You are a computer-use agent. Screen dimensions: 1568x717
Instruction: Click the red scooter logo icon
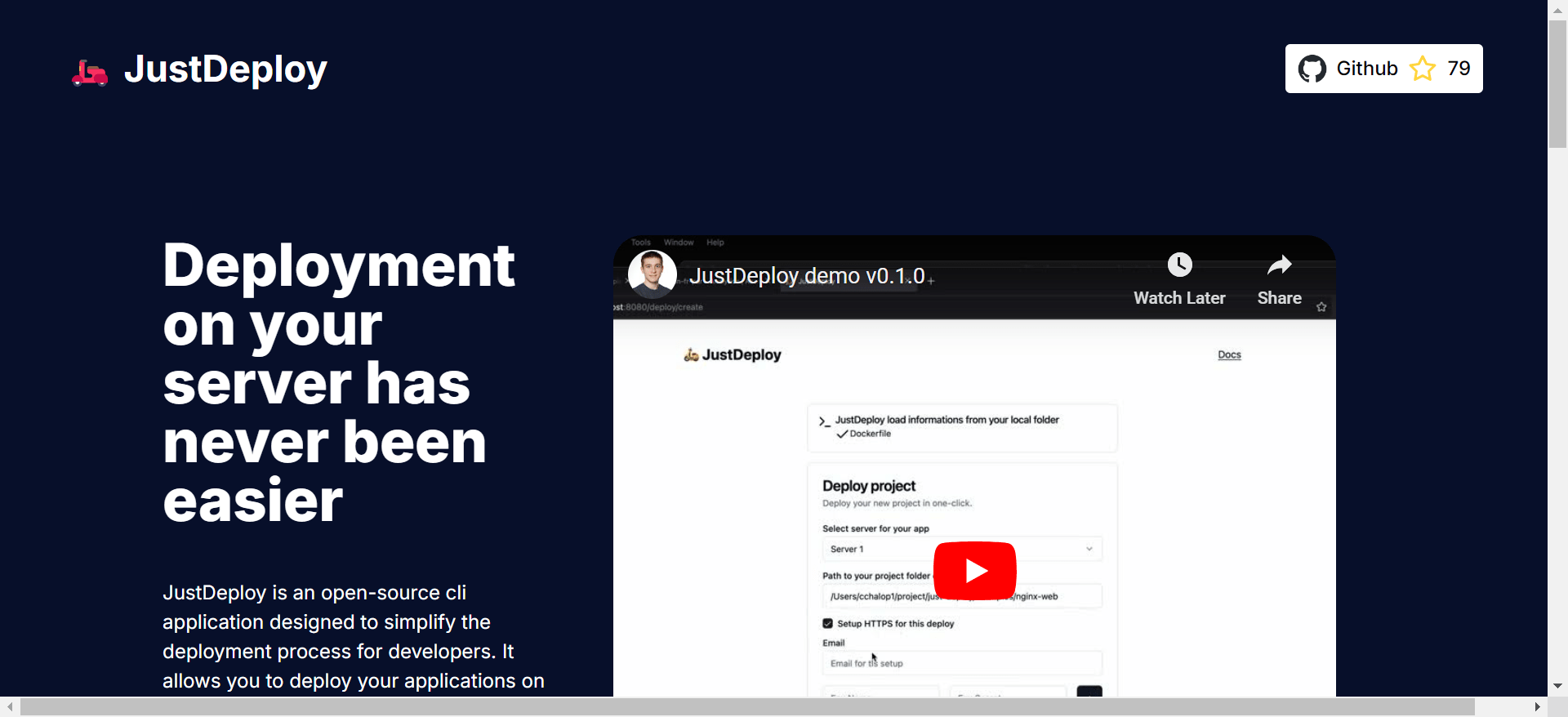(x=90, y=73)
